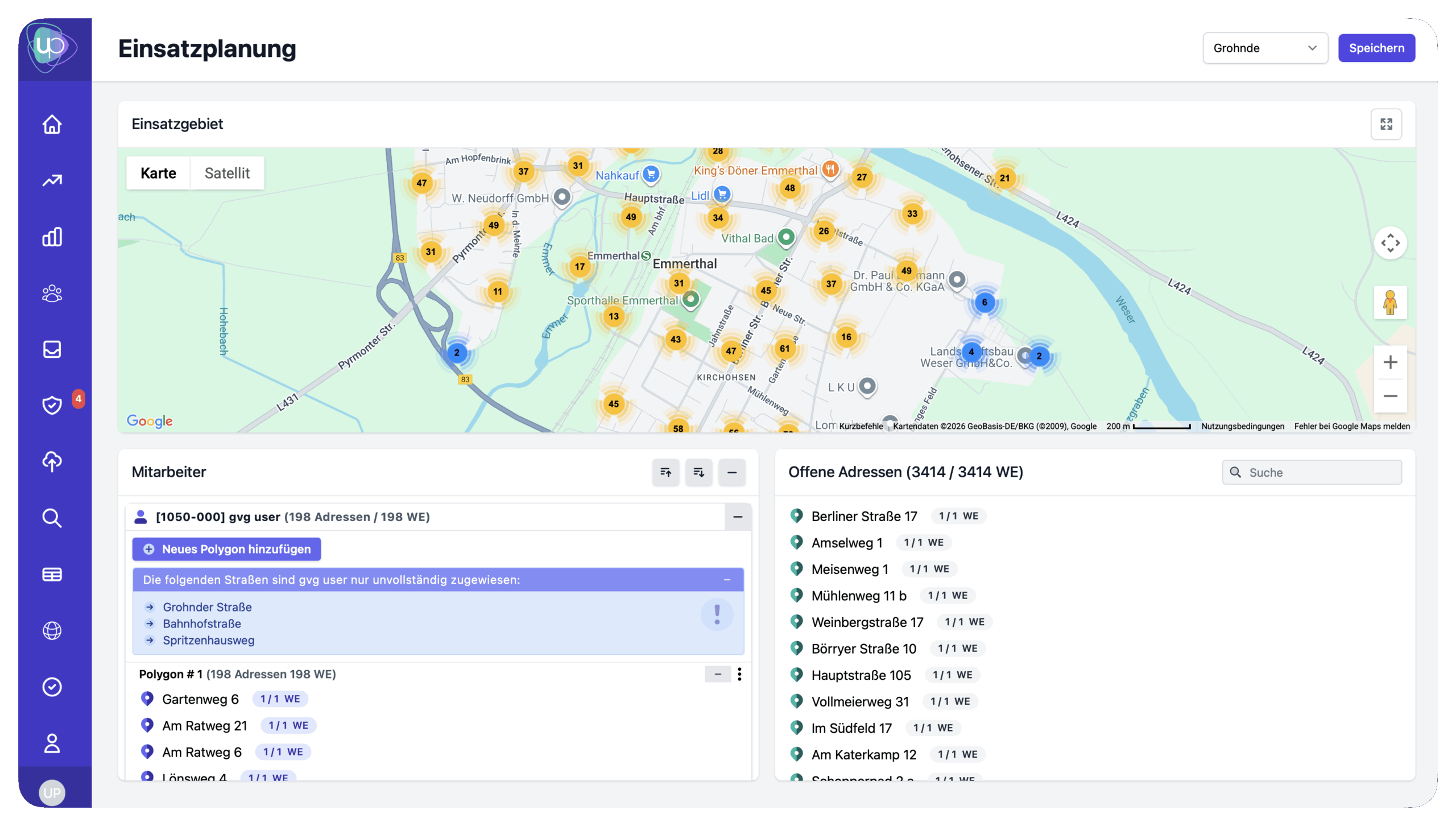Switch map to Satellit view
Image resolution: width=1456 pixels, height=826 pixels.
(227, 173)
